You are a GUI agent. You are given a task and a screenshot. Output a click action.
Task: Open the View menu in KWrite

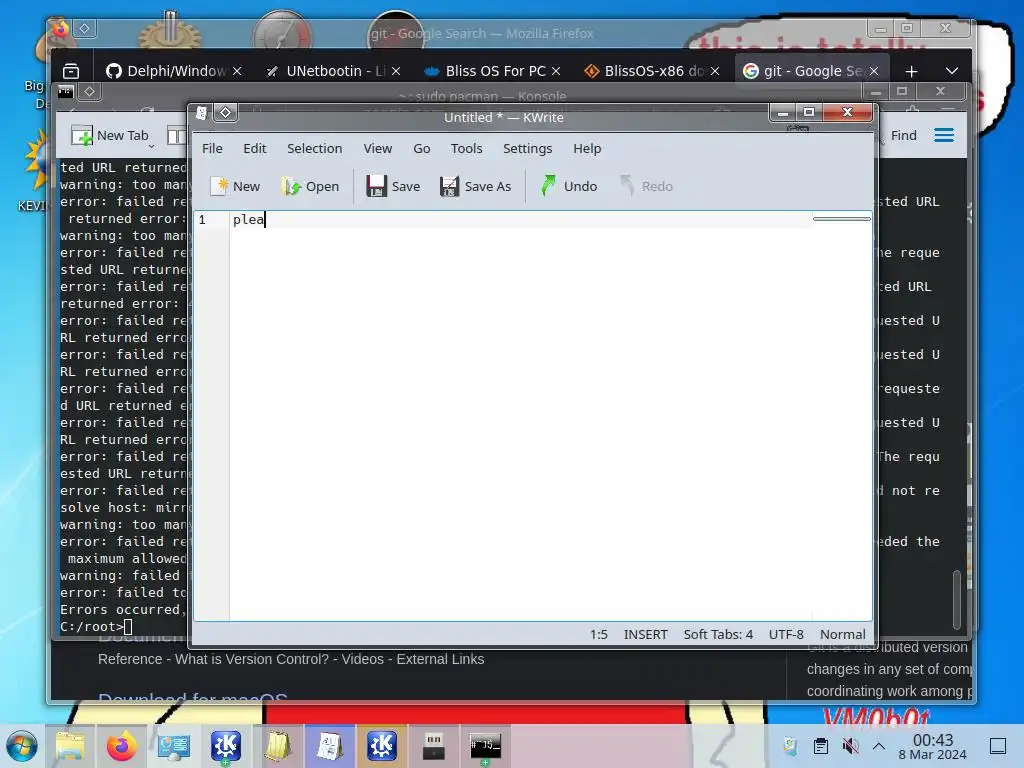point(377,148)
